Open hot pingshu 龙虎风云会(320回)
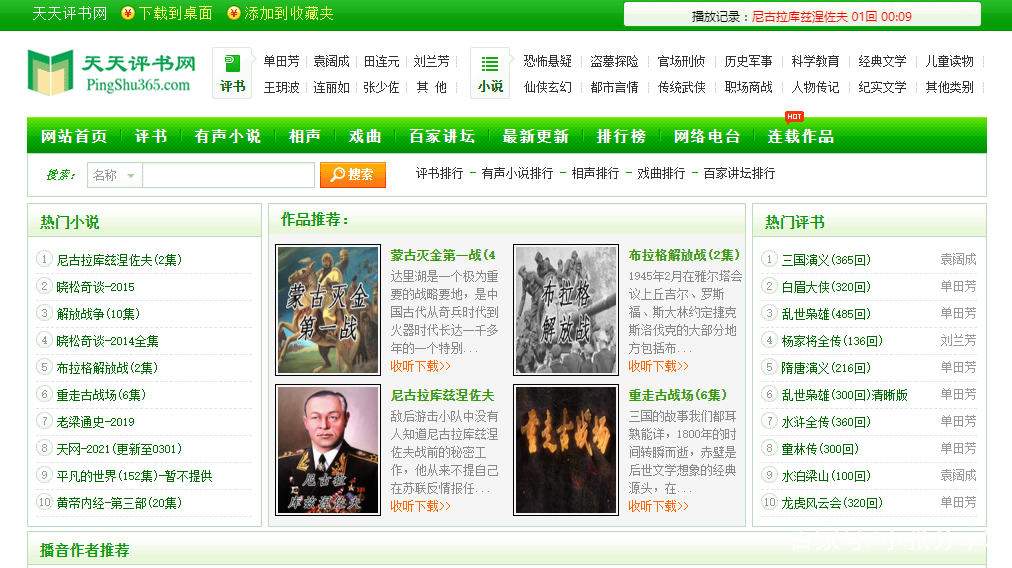 click(x=832, y=502)
